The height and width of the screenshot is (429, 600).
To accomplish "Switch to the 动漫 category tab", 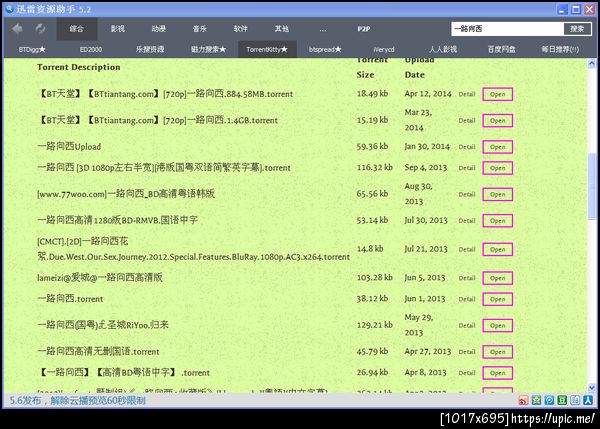I will point(158,29).
